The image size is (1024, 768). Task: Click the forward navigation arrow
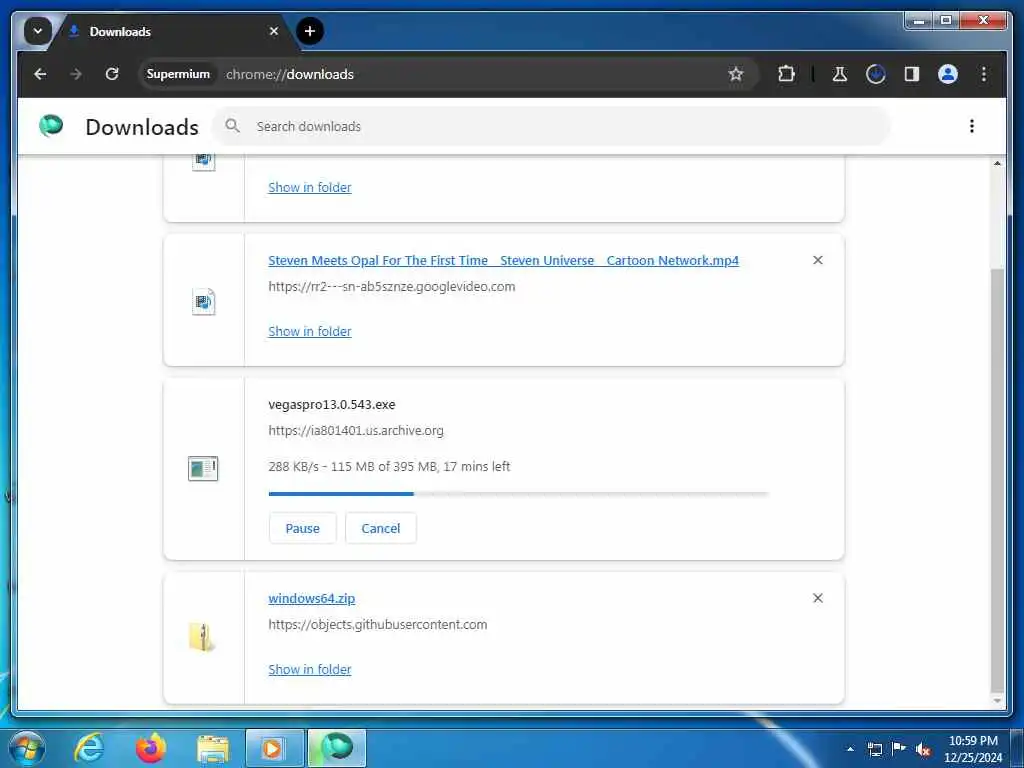click(x=76, y=74)
